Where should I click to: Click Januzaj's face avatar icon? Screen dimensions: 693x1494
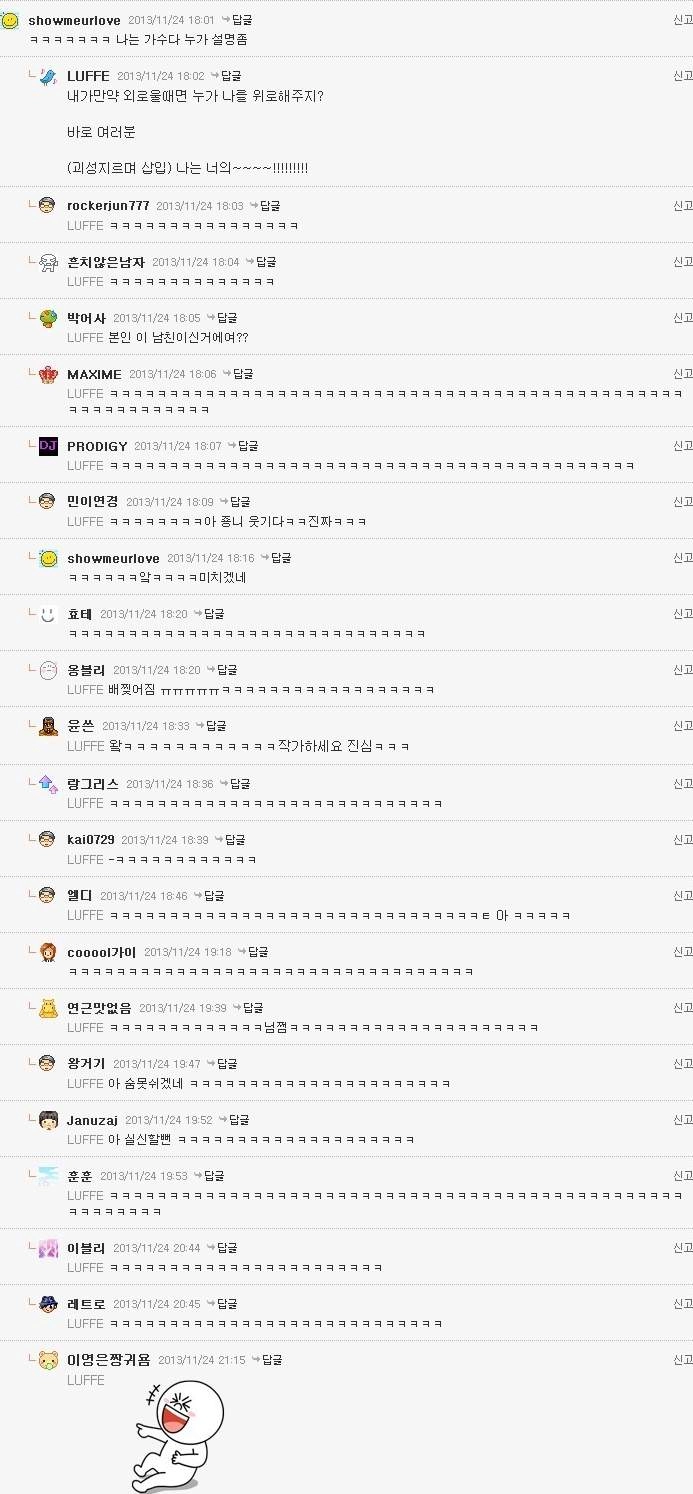point(48,1120)
